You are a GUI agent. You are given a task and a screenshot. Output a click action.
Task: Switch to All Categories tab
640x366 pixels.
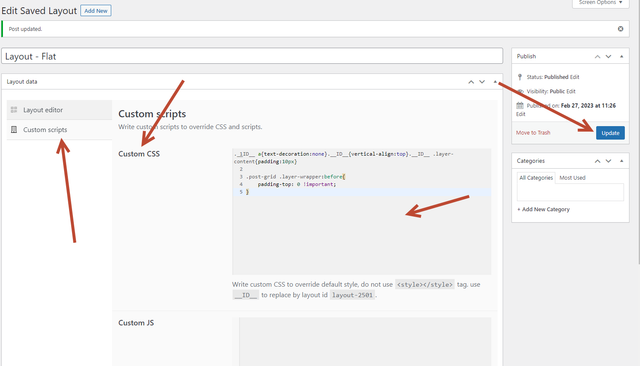click(x=536, y=178)
